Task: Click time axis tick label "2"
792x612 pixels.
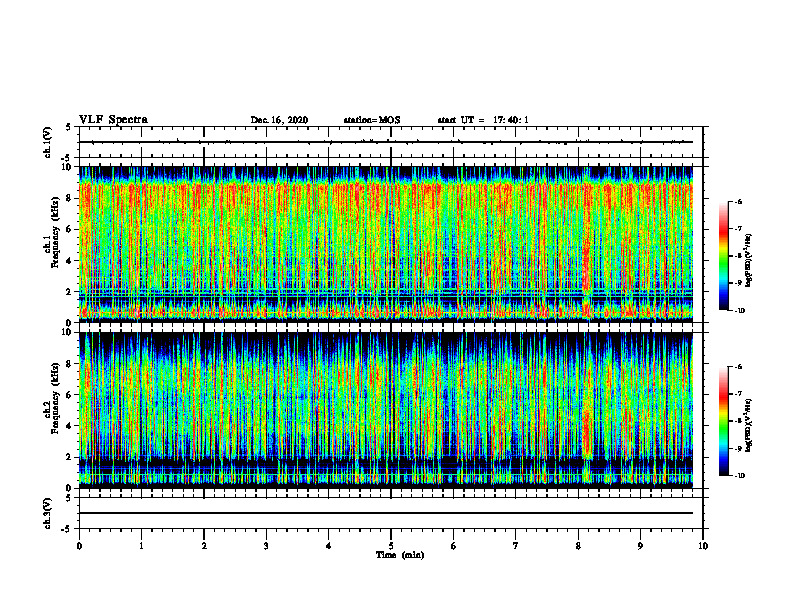Action: (204, 546)
